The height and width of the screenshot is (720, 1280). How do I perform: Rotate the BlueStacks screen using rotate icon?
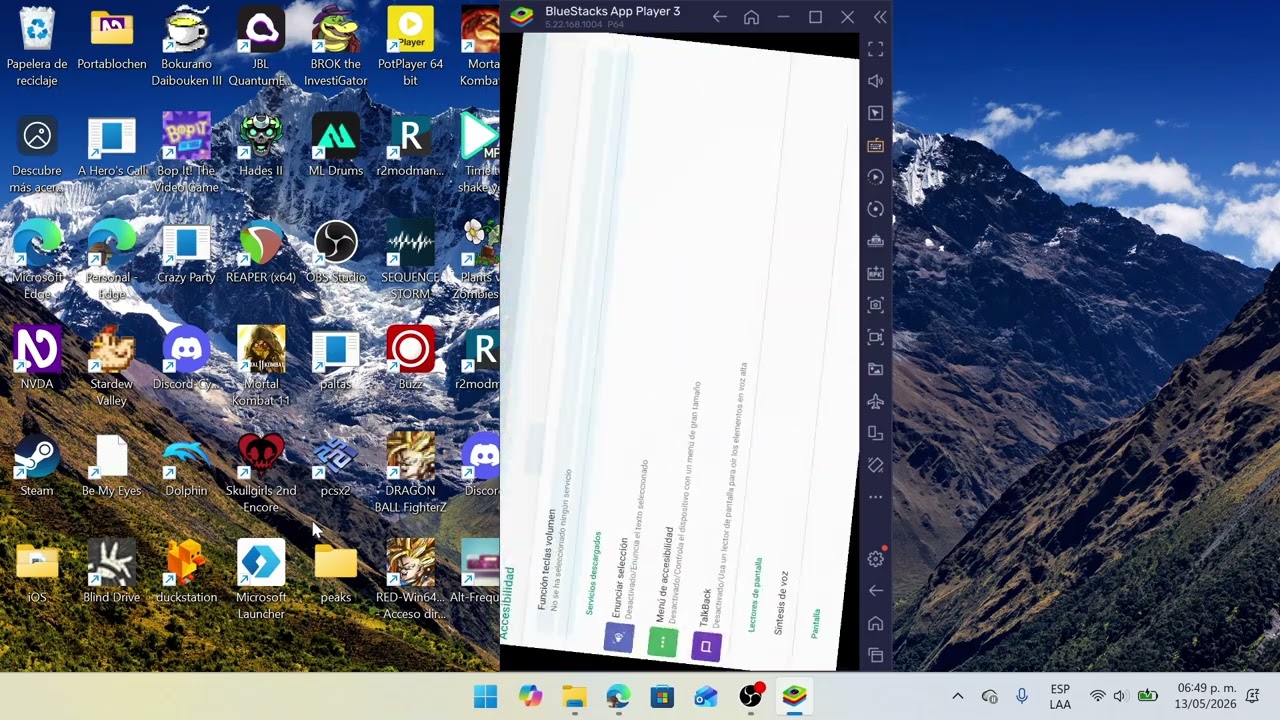pos(875,433)
